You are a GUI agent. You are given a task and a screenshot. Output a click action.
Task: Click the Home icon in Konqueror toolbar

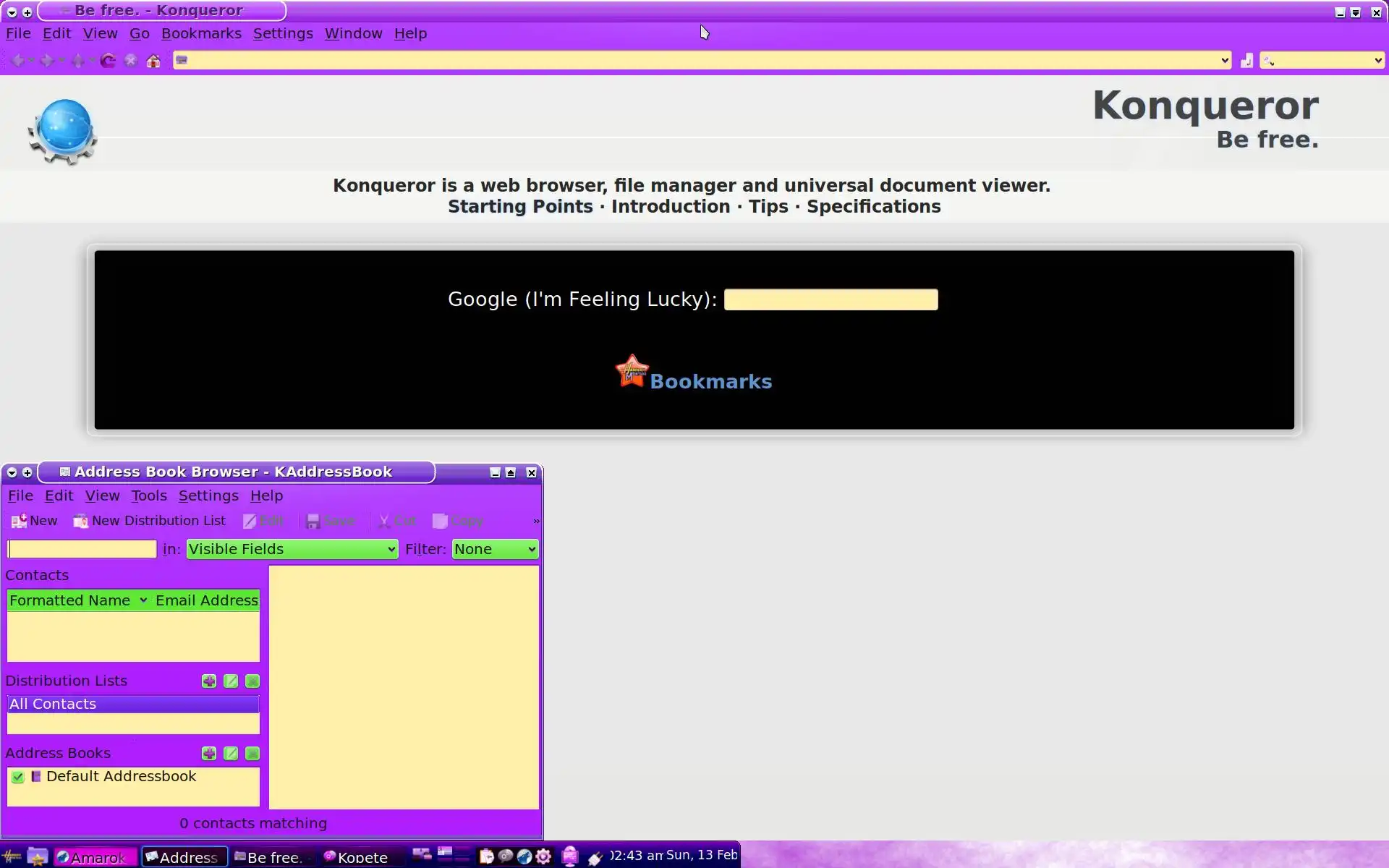coord(153,61)
